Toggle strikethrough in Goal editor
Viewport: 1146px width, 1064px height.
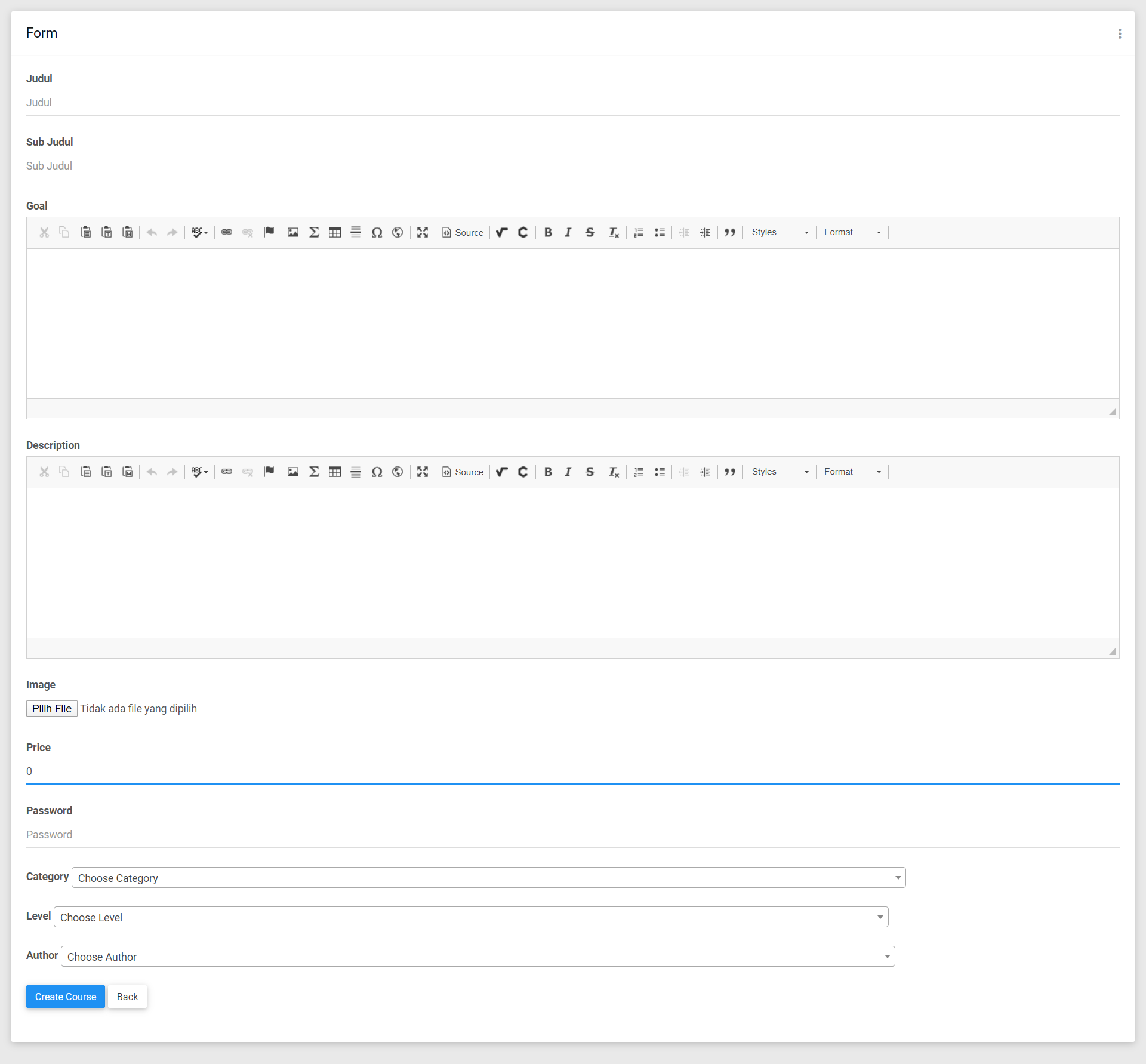pos(590,232)
